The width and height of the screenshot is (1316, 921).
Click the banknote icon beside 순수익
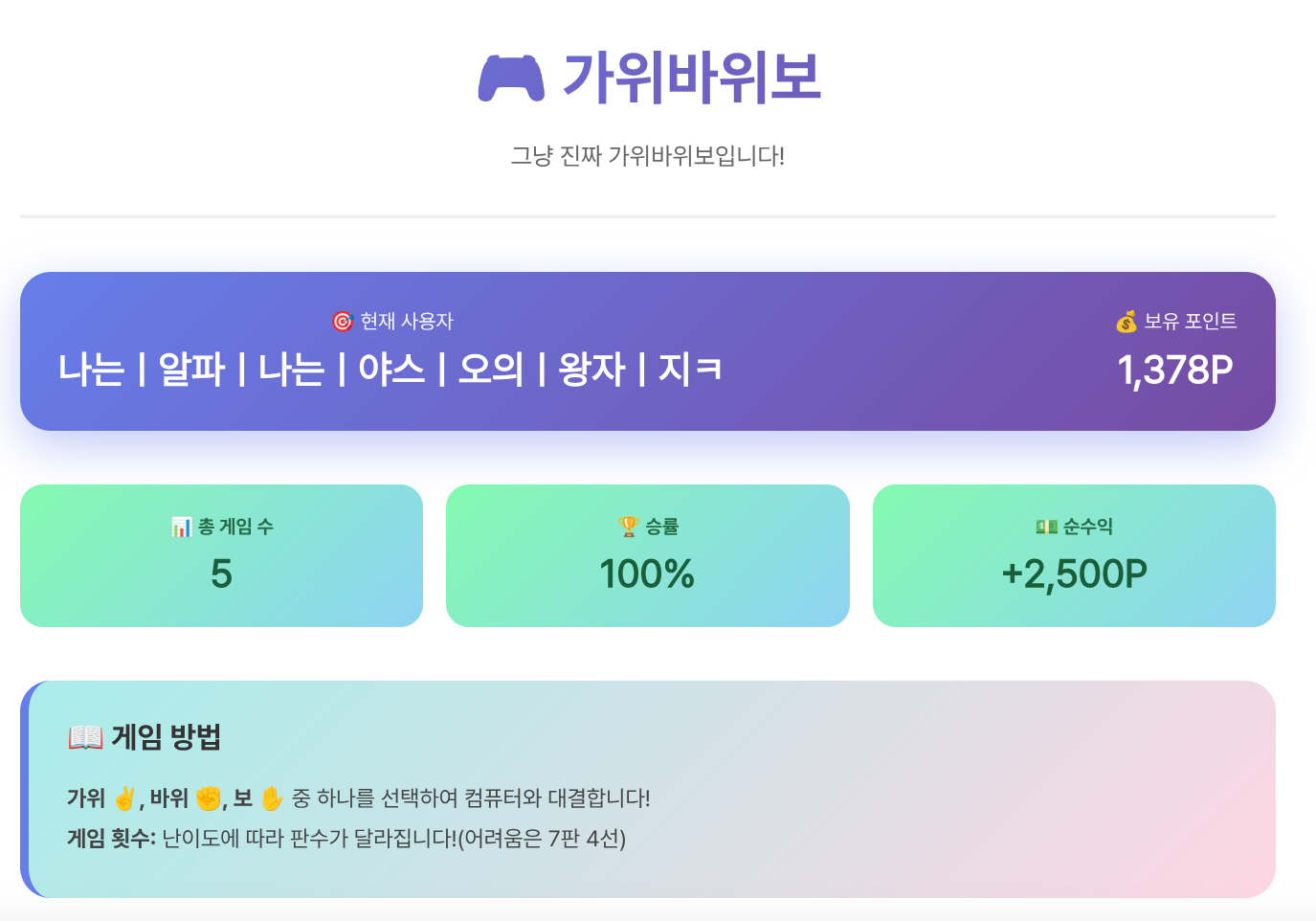(1046, 527)
